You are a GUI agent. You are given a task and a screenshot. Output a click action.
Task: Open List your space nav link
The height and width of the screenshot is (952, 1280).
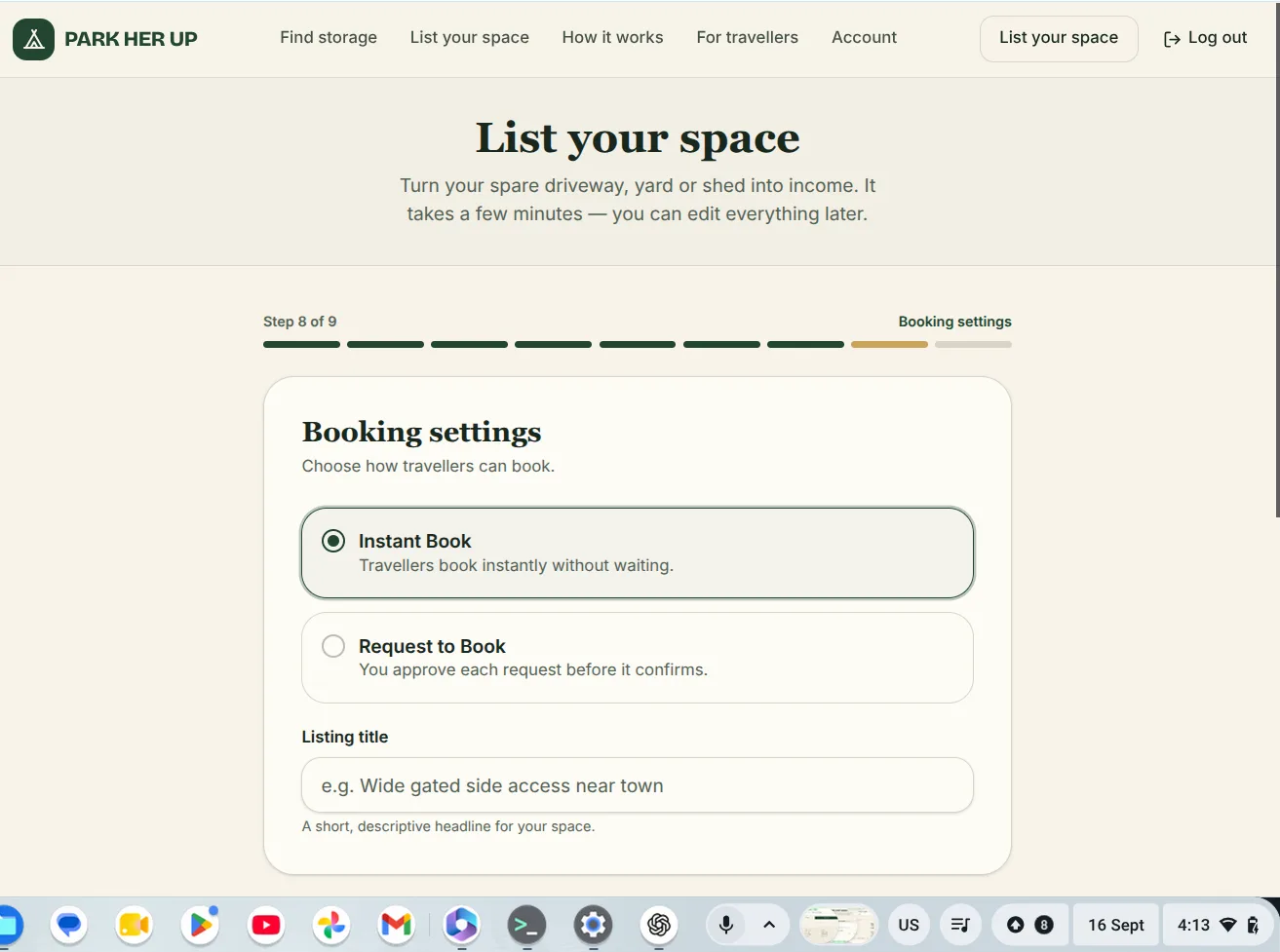[x=470, y=37]
